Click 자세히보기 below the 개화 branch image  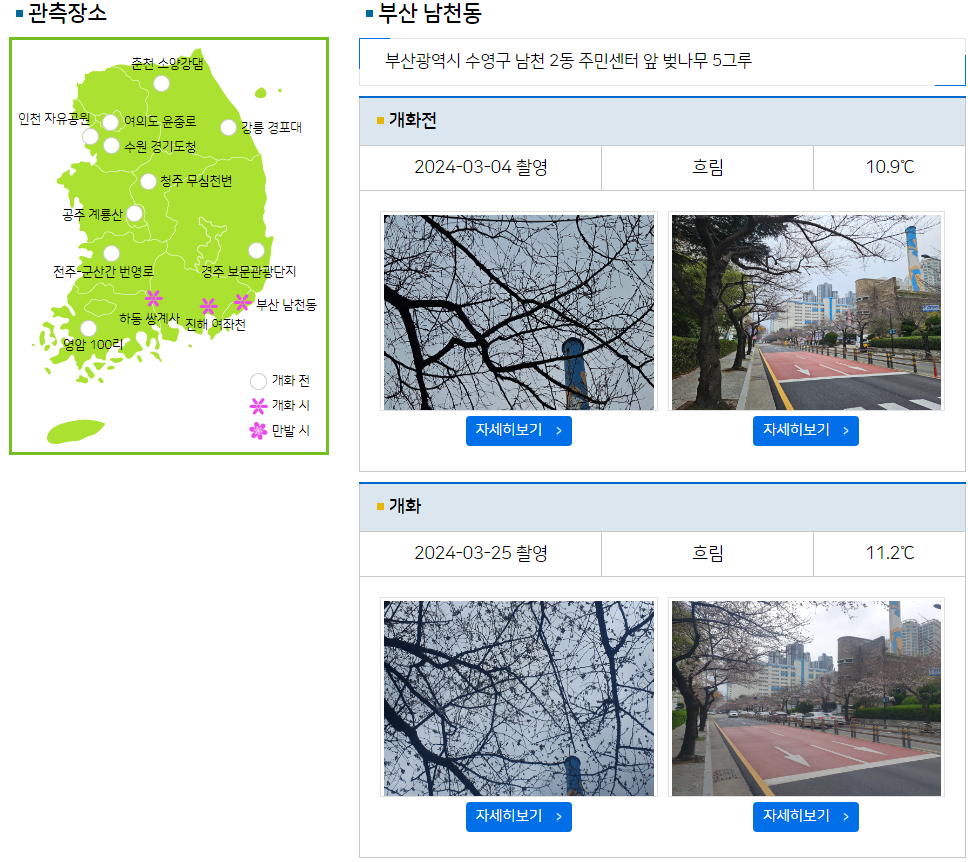(x=518, y=816)
